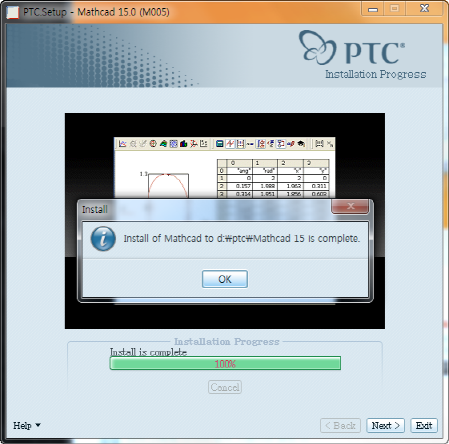Click the 'Install is complete' status text

148,352
